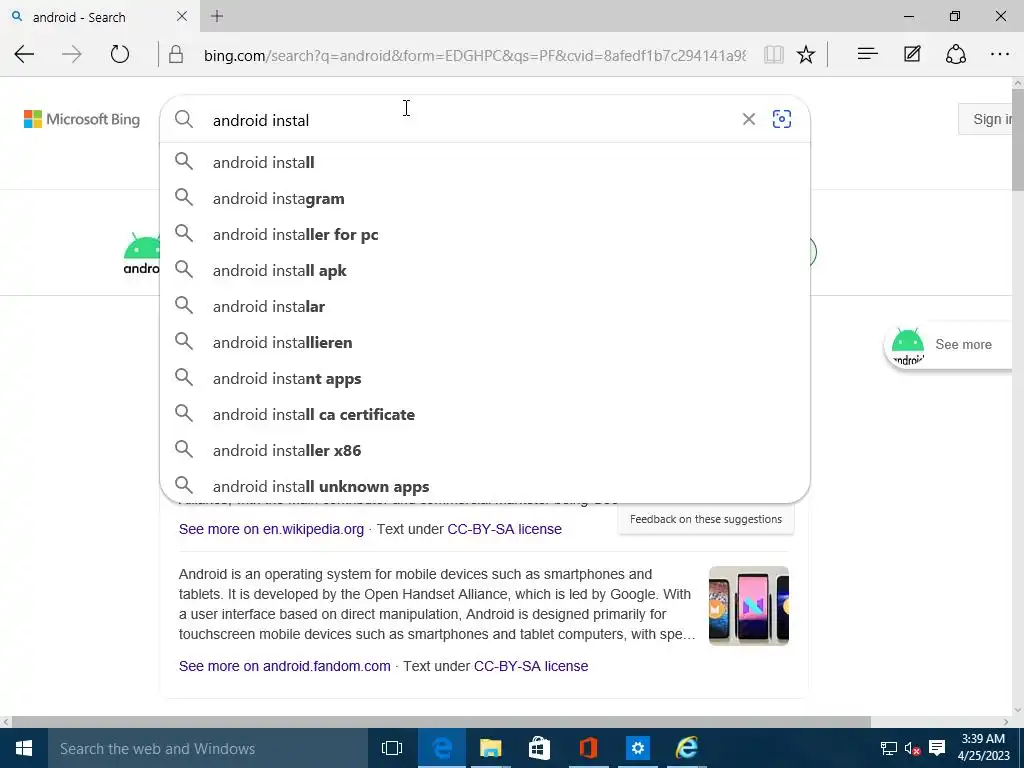Viewport: 1024px width, 768px height.
Task: Open the Action Center notification icon
Action: tap(937, 748)
